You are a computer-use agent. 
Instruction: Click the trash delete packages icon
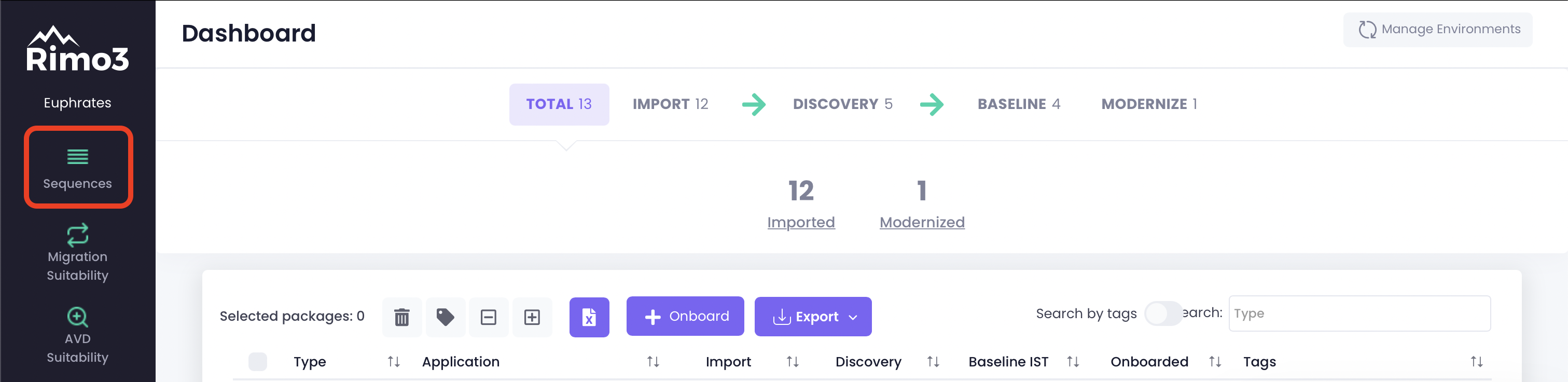click(x=402, y=318)
